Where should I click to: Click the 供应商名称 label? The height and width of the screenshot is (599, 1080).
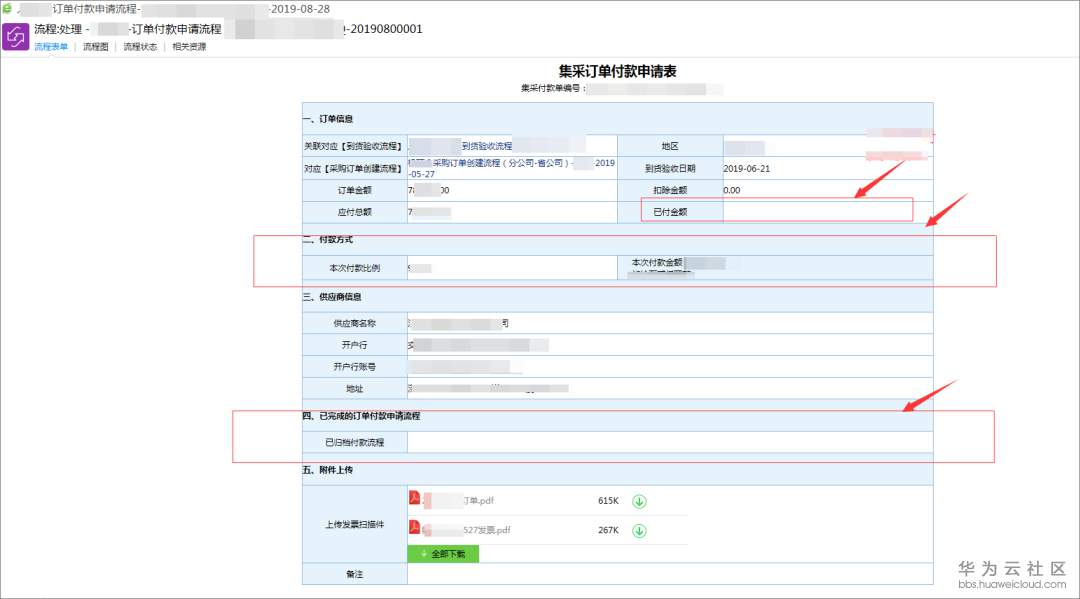[x=355, y=323]
